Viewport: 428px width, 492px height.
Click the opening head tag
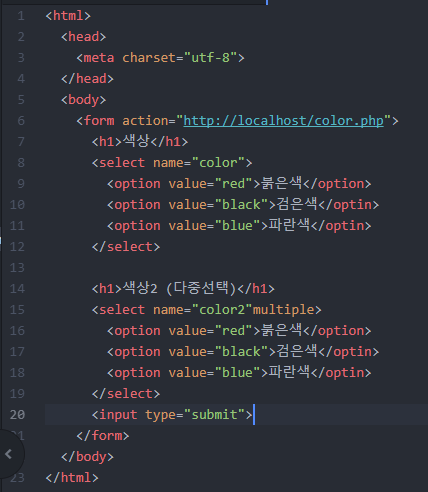tap(83, 37)
